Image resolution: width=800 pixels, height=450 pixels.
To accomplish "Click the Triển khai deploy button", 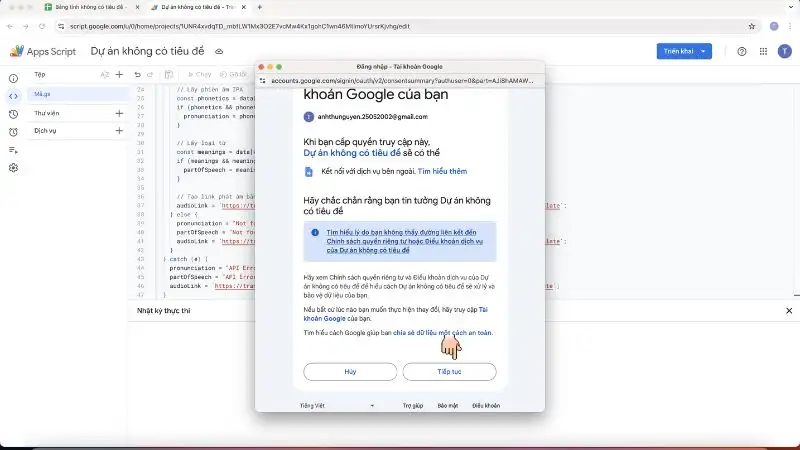I will (678, 51).
